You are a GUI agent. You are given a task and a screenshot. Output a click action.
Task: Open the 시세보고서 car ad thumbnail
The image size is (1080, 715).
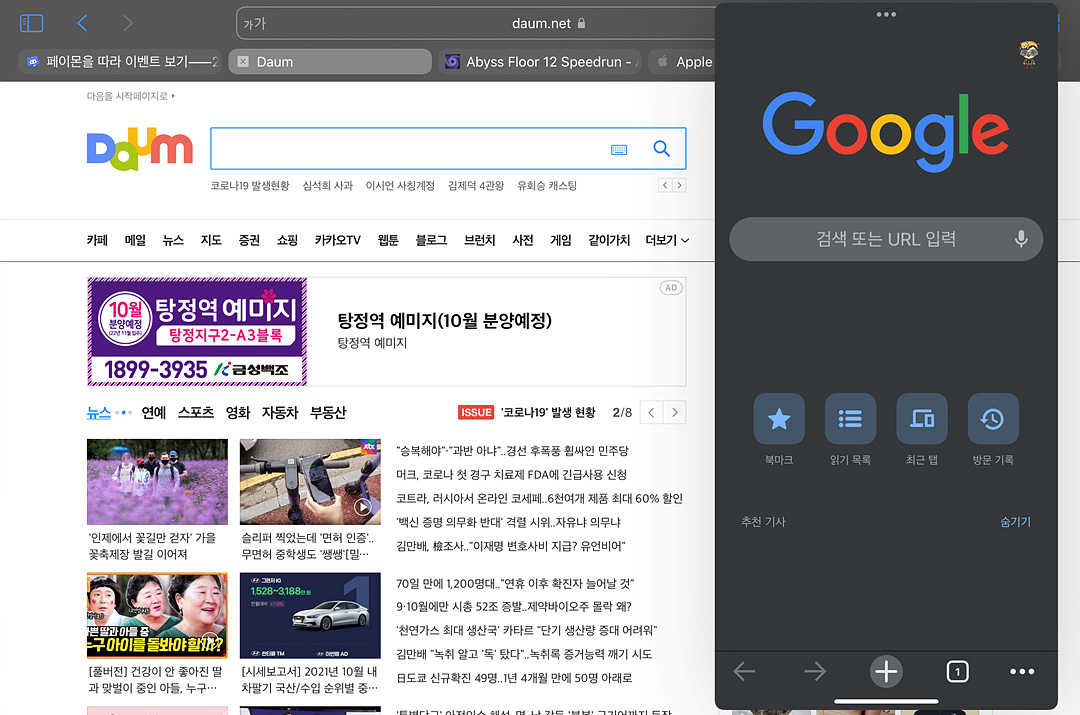310,615
